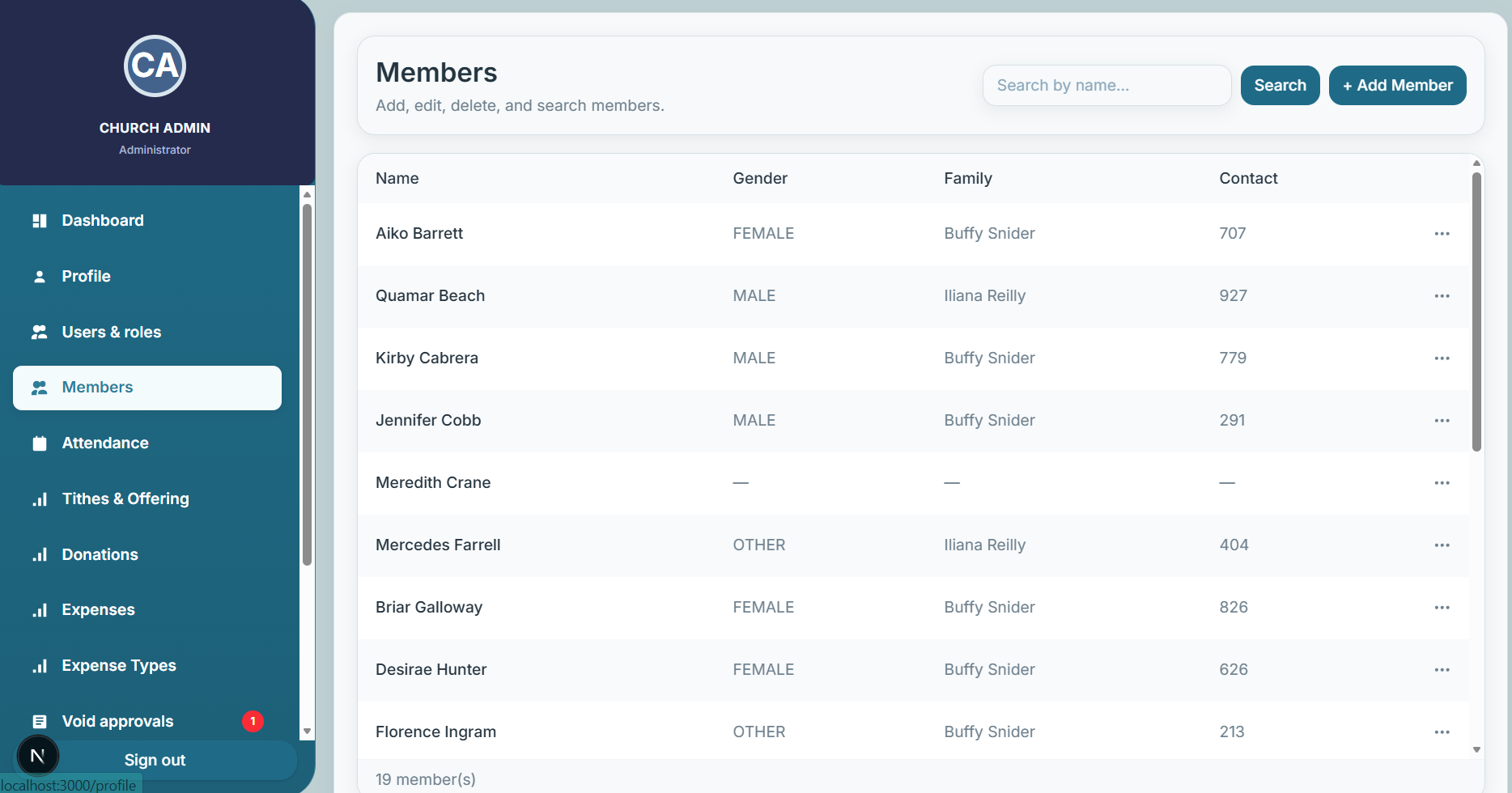Open options menu for Florence Ingram
The height and width of the screenshot is (793, 1512).
click(1442, 732)
